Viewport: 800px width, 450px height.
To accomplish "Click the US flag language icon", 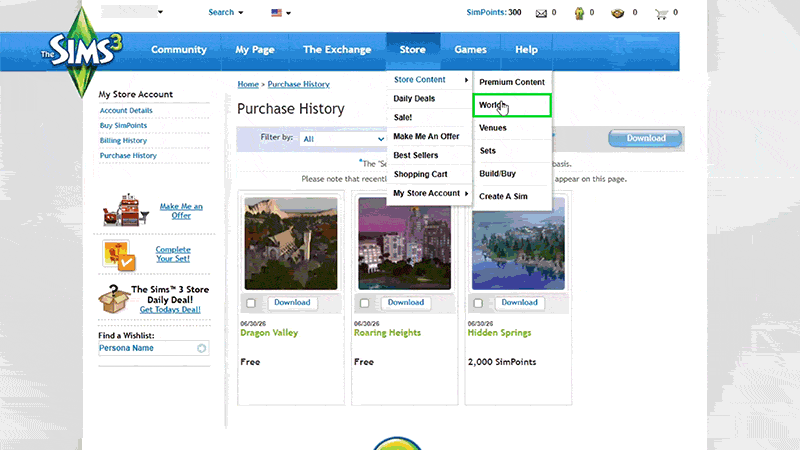I will (277, 13).
